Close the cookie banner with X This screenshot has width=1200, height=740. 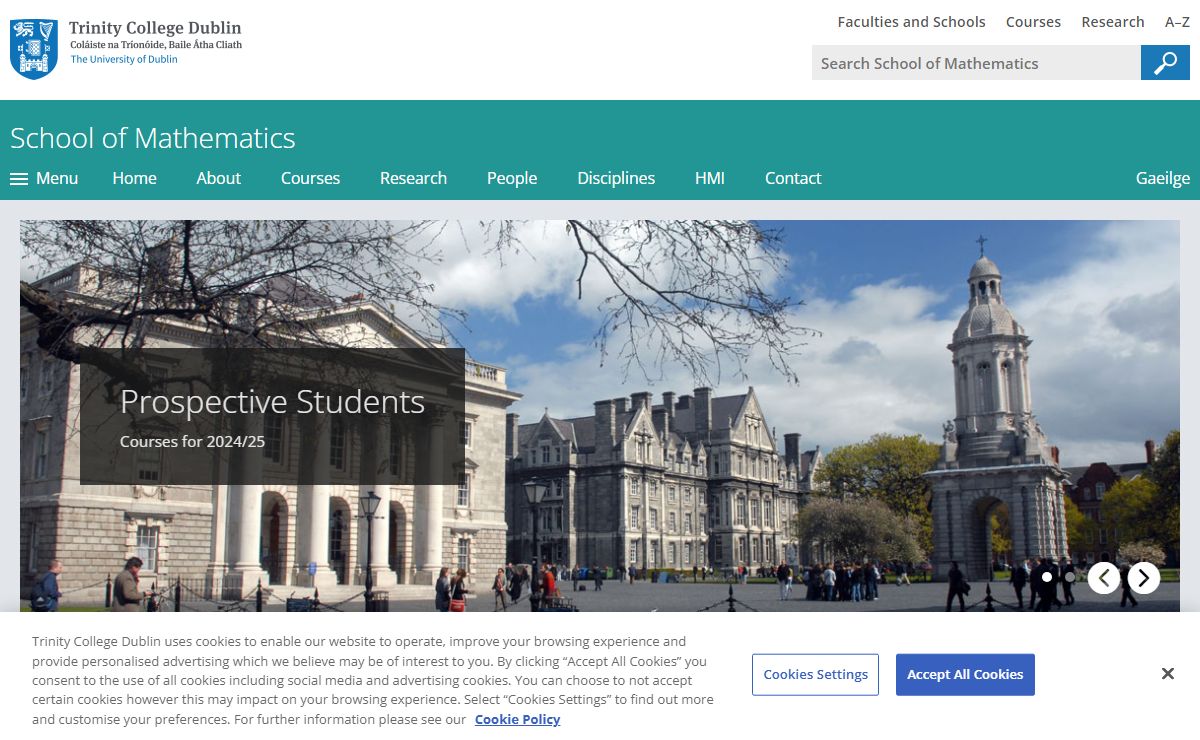1167,674
